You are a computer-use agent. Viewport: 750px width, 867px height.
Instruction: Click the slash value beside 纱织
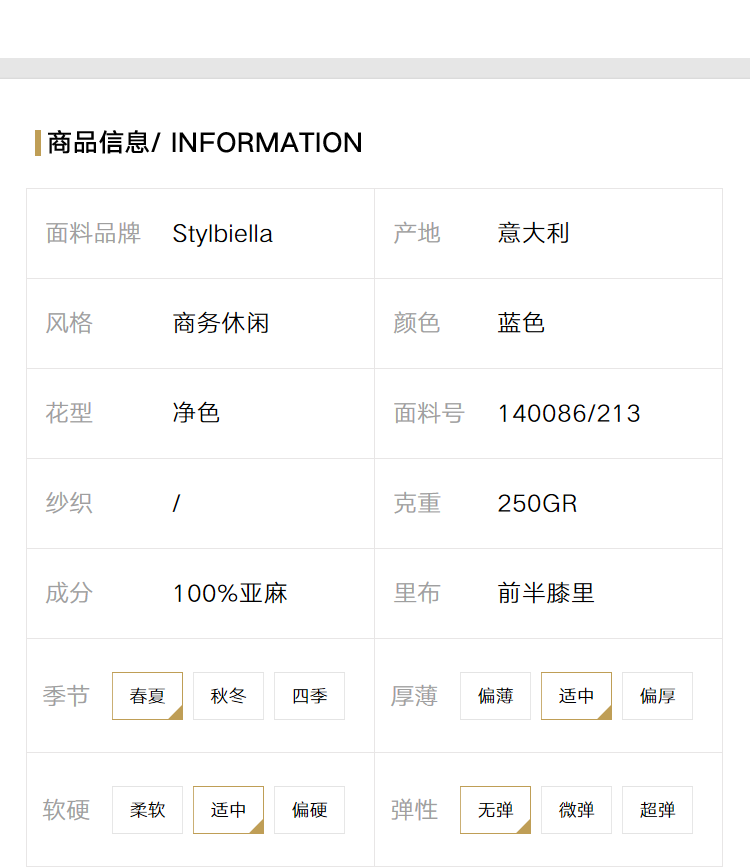pyautogui.click(x=176, y=503)
